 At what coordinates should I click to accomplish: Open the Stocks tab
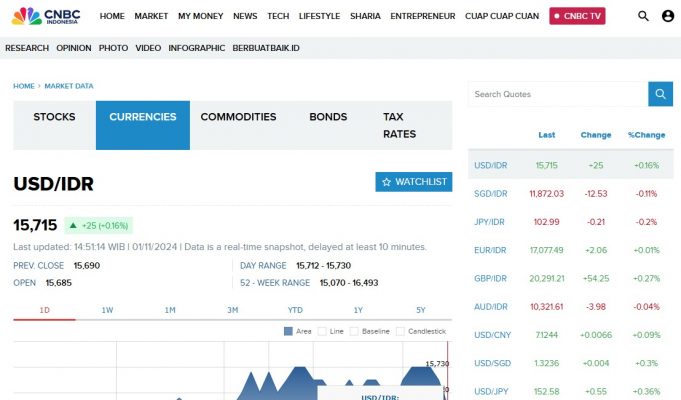(54, 117)
